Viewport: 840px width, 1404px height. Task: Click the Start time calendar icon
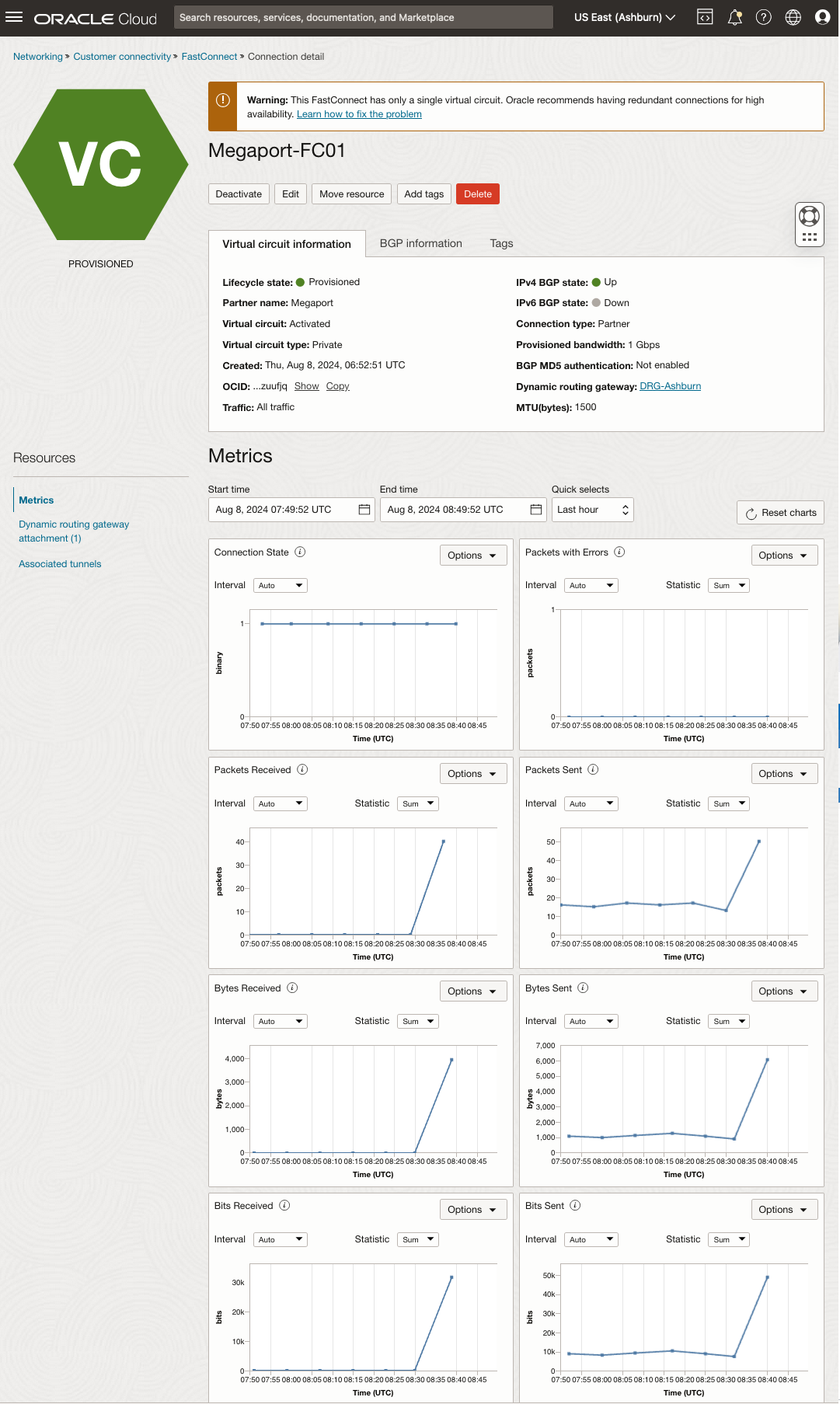pyautogui.click(x=364, y=510)
